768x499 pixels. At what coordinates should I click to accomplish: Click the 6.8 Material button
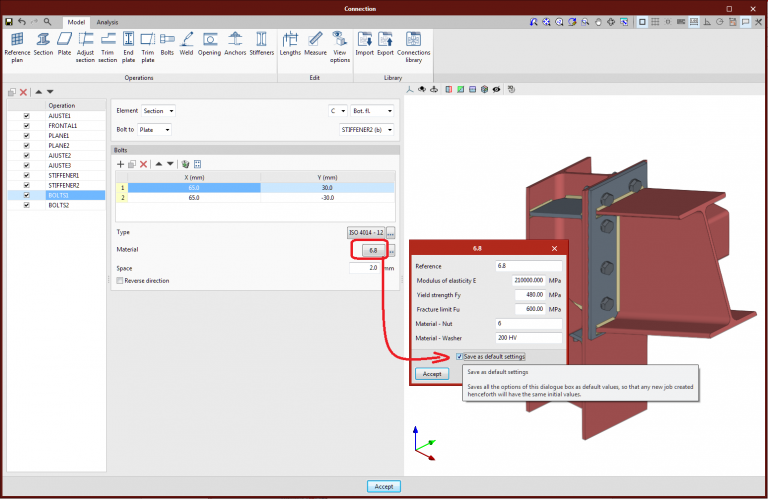(373, 250)
